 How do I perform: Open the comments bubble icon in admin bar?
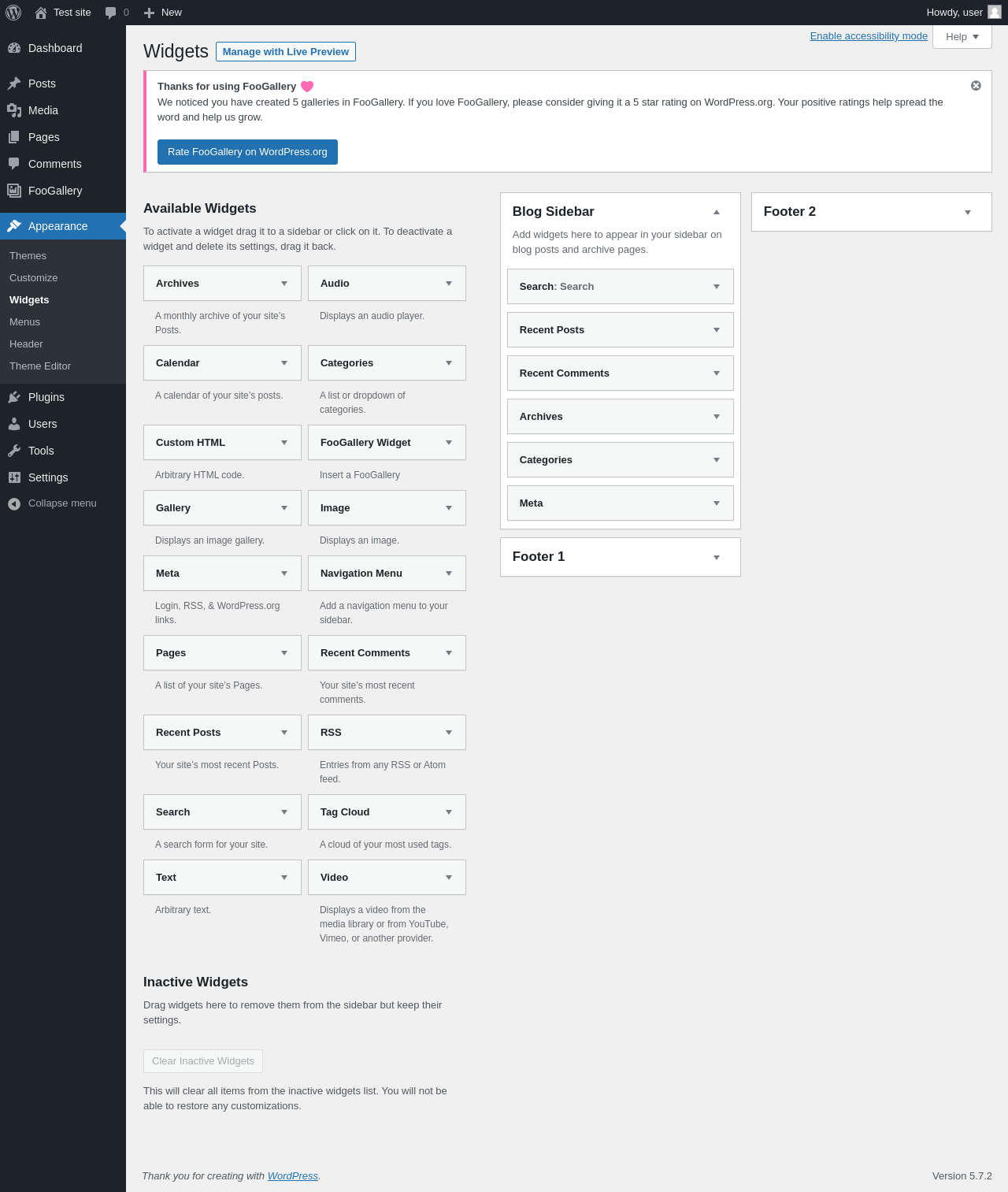110,13
